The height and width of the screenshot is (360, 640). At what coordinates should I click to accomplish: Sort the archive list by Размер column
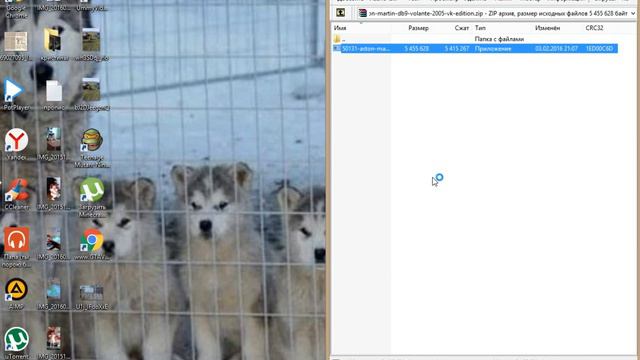click(x=418, y=28)
